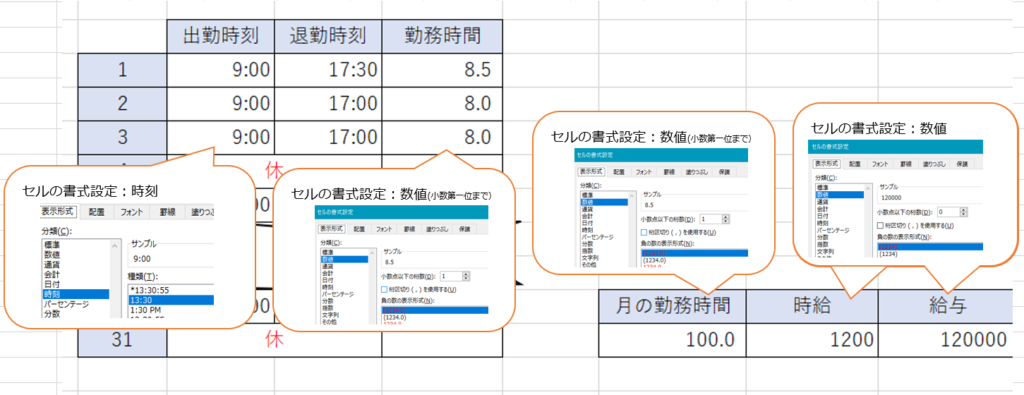The width and height of the screenshot is (1024, 395).
Task: Open 保護 tab in the sample 120000 dialog
Action: (x=961, y=164)
